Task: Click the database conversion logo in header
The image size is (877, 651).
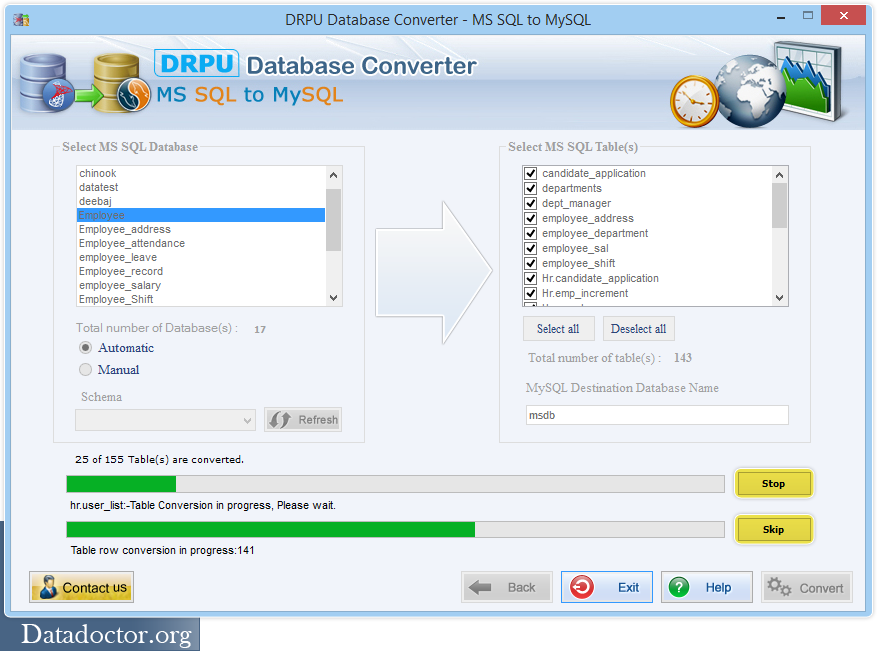Action: [84, 83]
